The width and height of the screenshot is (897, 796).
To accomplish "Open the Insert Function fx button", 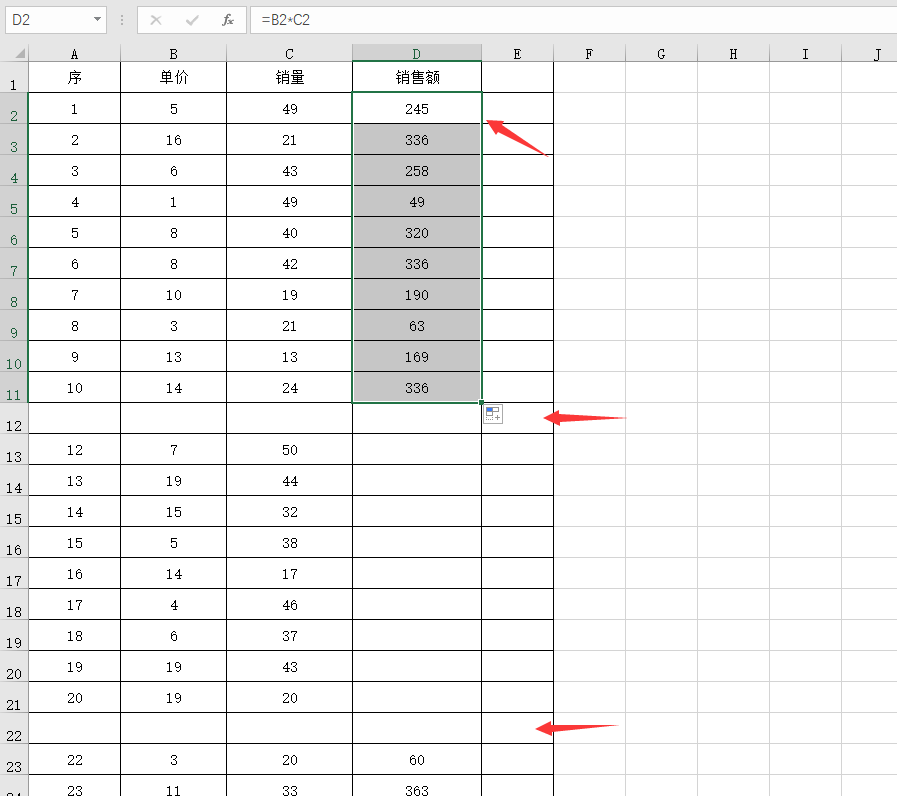I will [228, 21].
